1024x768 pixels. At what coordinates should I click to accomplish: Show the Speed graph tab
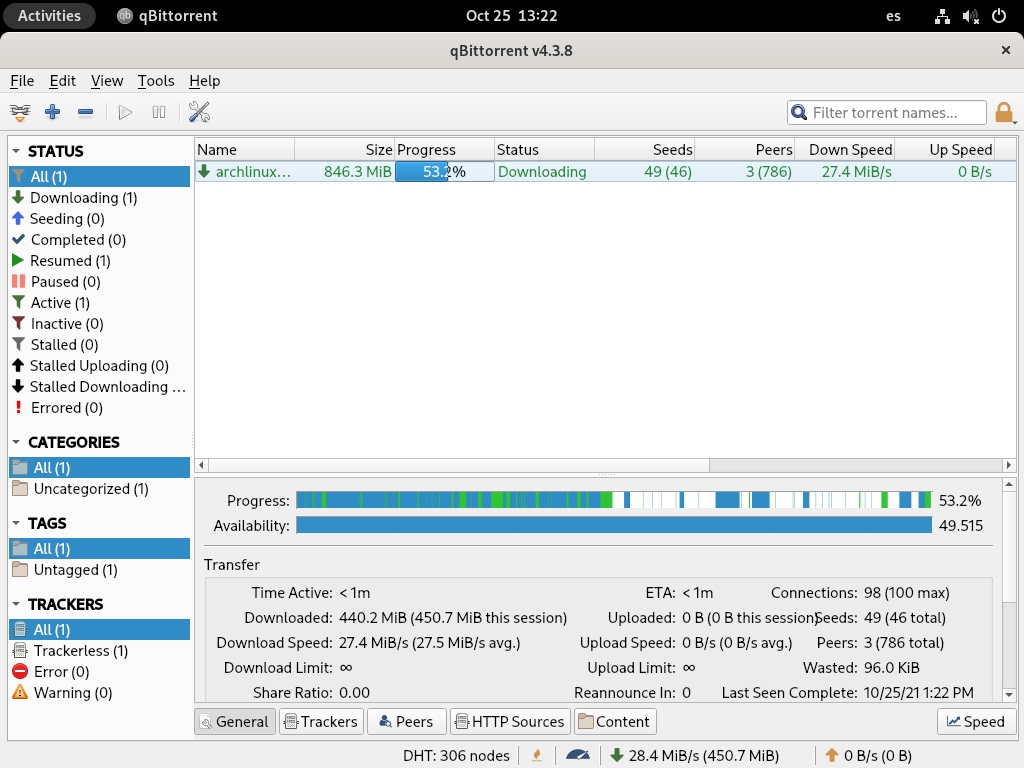pos(976,722)
